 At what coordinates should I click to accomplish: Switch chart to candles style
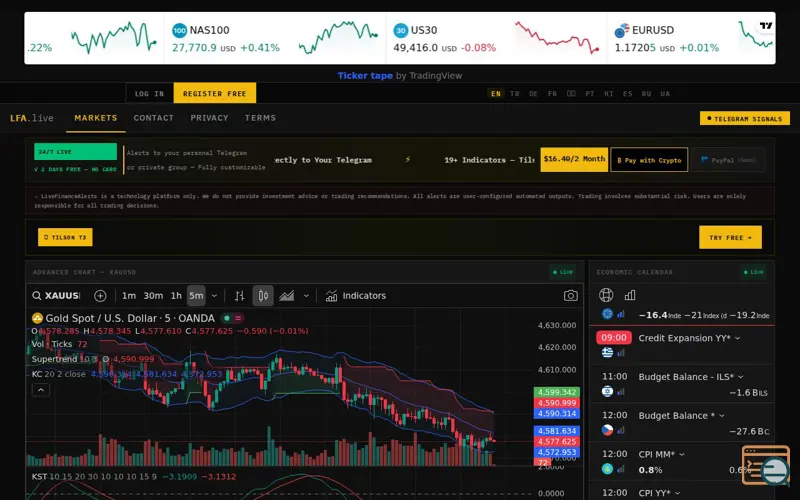pos(263,295)
